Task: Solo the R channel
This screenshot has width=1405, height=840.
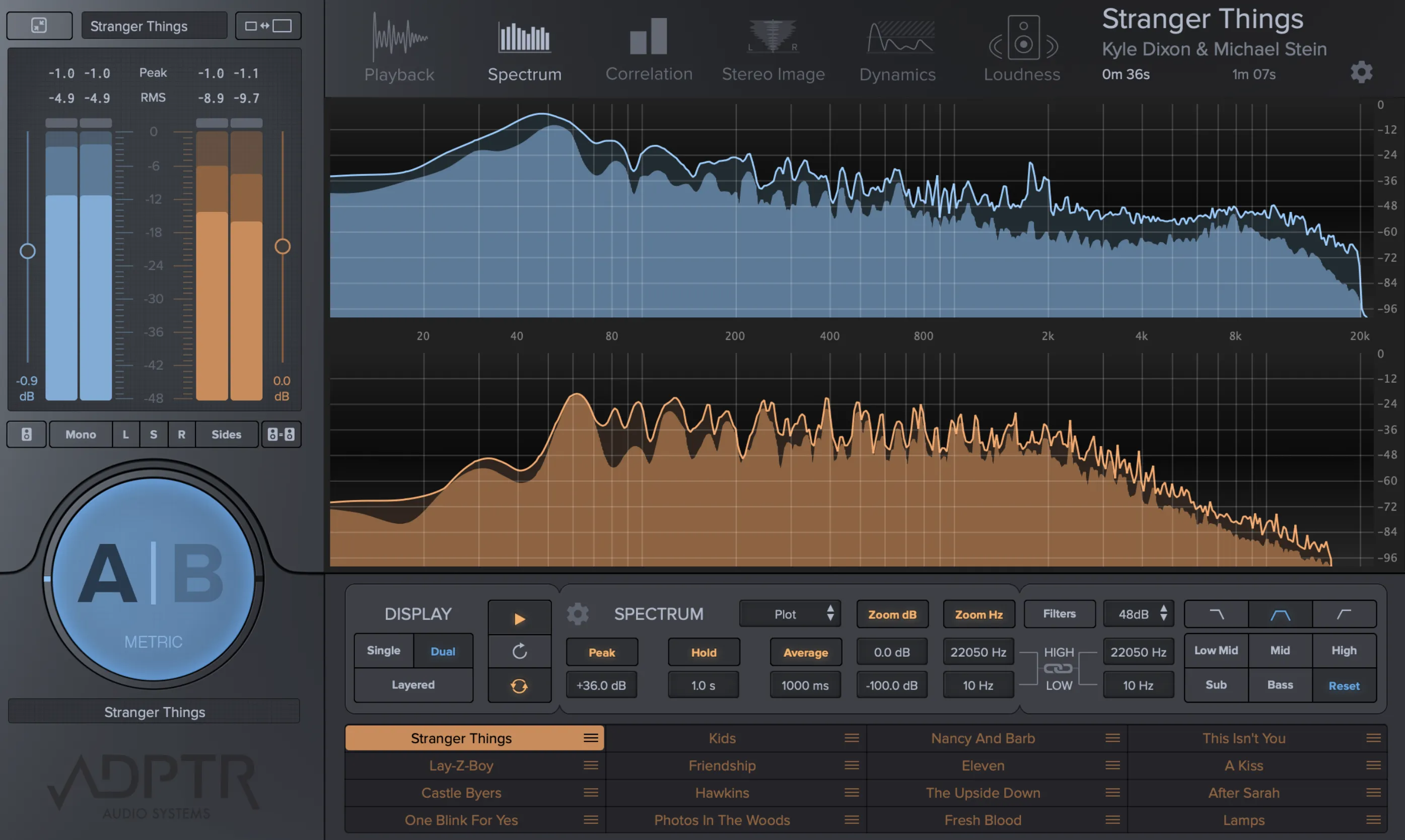Action: (182, 434)
